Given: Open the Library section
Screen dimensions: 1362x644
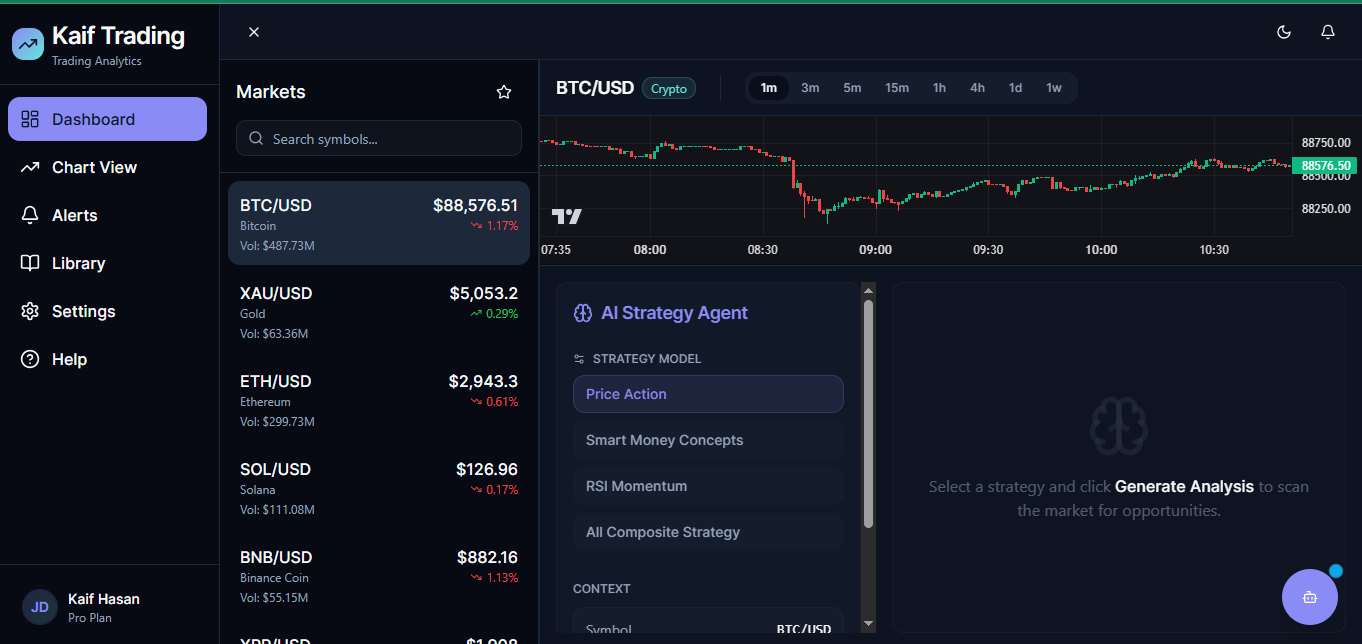Looking at the screenshot, I should point(107,263).
